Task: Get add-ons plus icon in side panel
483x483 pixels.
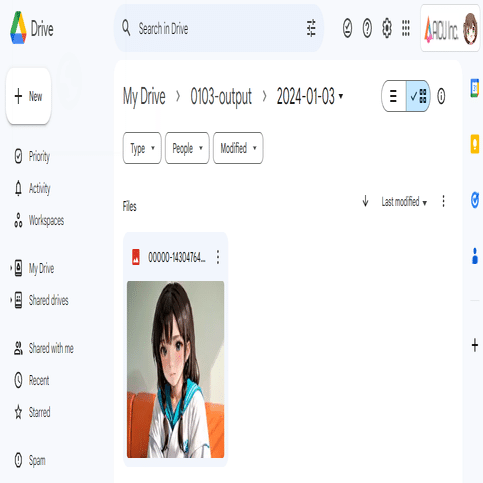Action: (475, 345)
